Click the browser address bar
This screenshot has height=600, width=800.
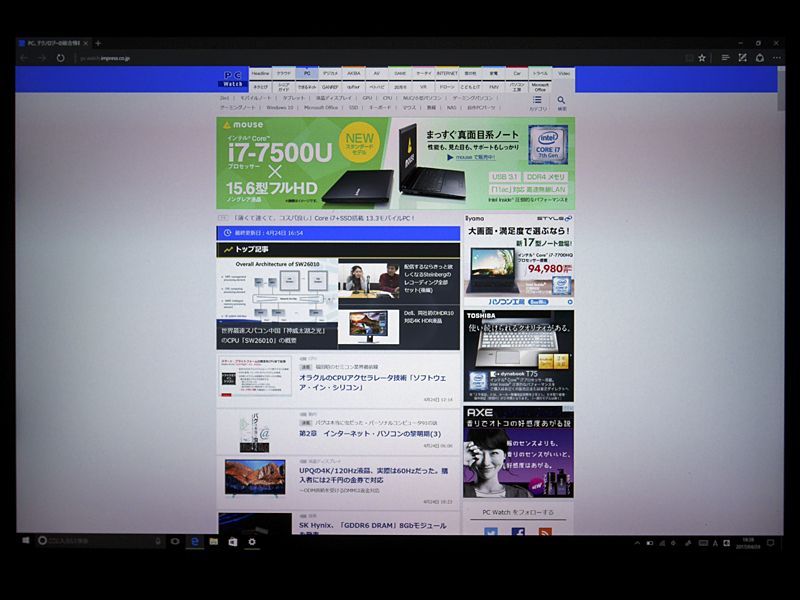pyautogui.click(x=378, y=58)
